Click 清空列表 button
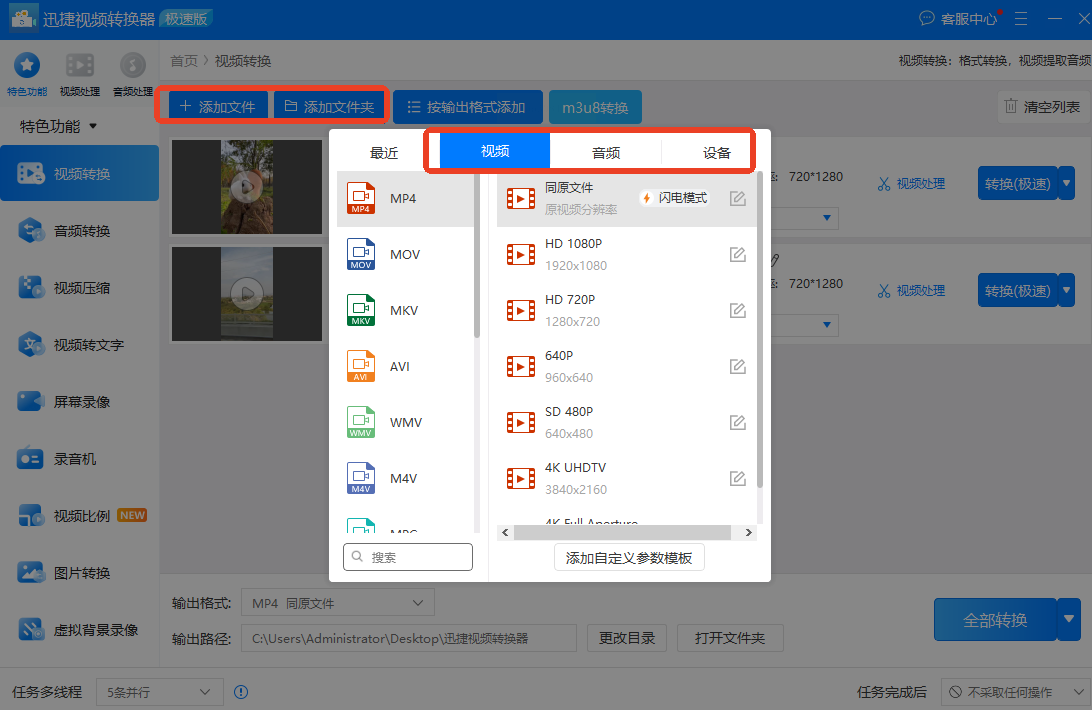The height and width of the screenshot is (710, 1092). click(1043, 107)
